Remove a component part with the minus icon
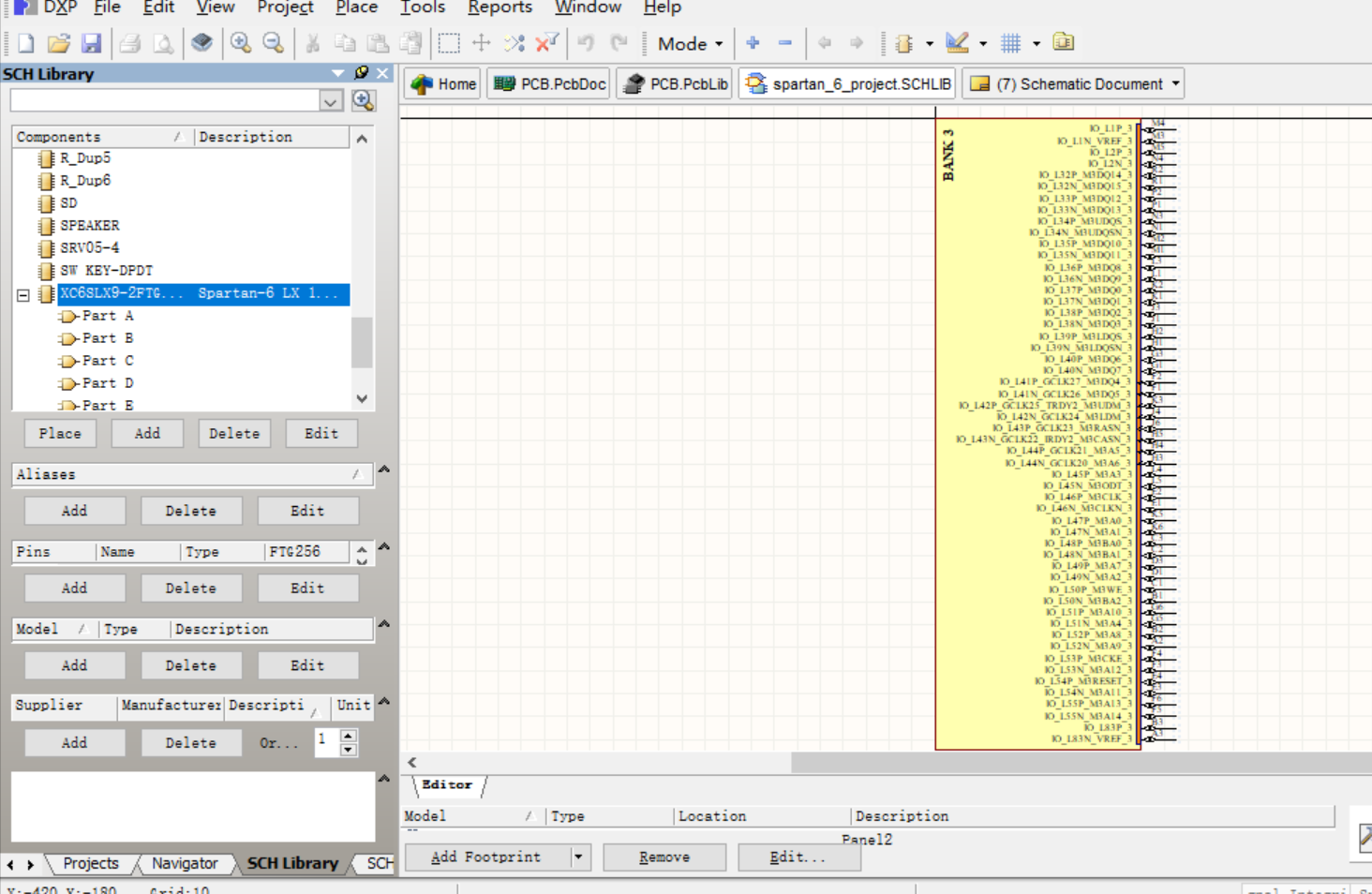 pyautogui.click(x=785, y=43)
